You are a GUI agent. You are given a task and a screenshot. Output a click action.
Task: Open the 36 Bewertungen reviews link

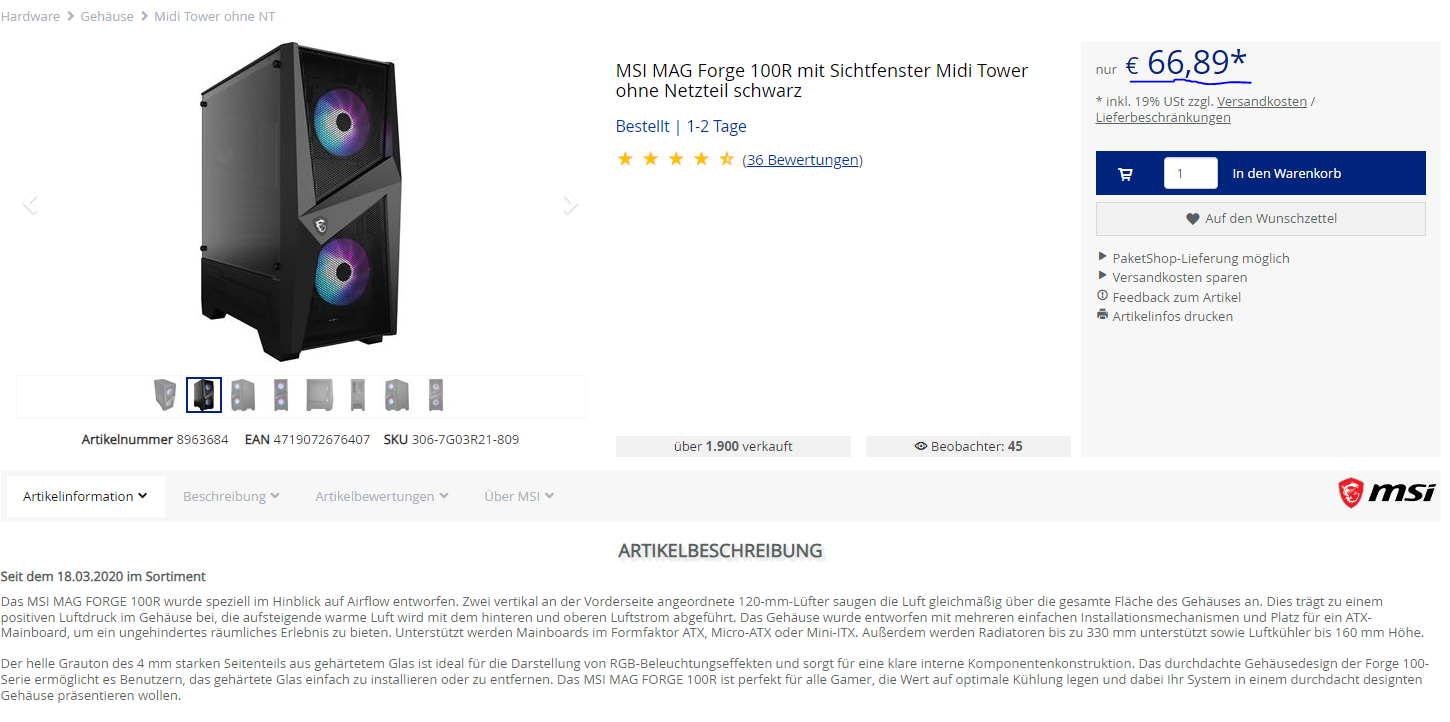click(802, 160)
